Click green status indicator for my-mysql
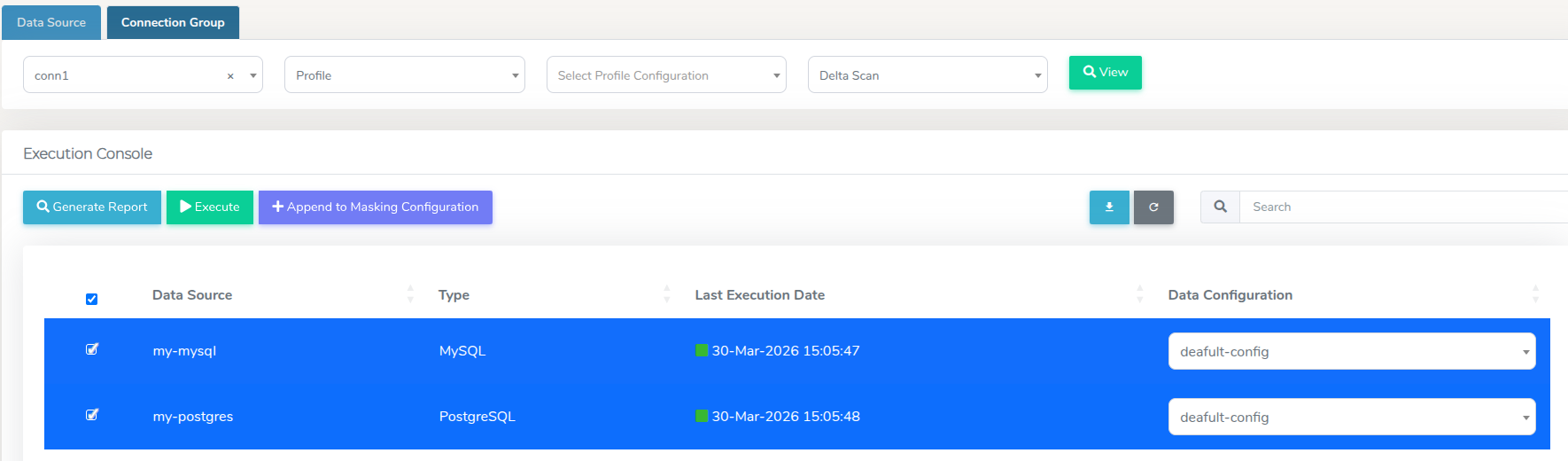The width and height of the screenshot is (1568, 461). tap(702, 350)
